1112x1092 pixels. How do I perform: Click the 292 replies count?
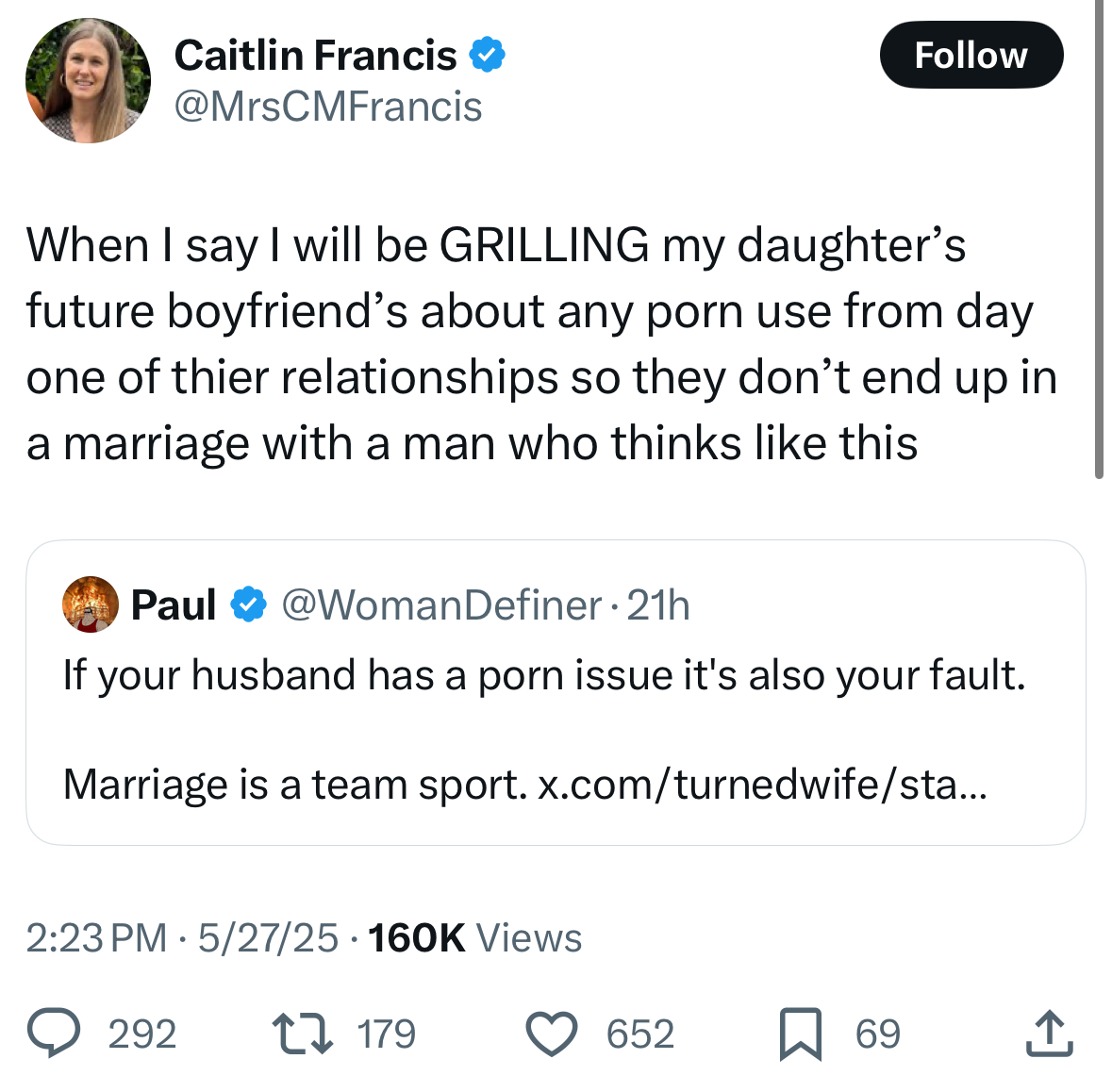142,1034
